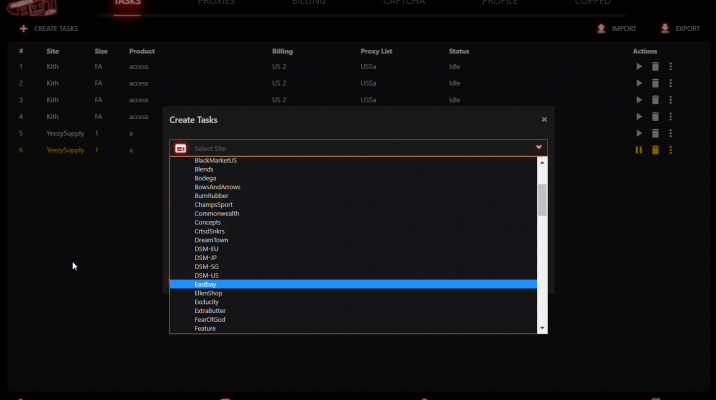The height and width of the screenshot is (400, 716).
Task: Switch to the Proxies tab
Action: click(216, 3)
